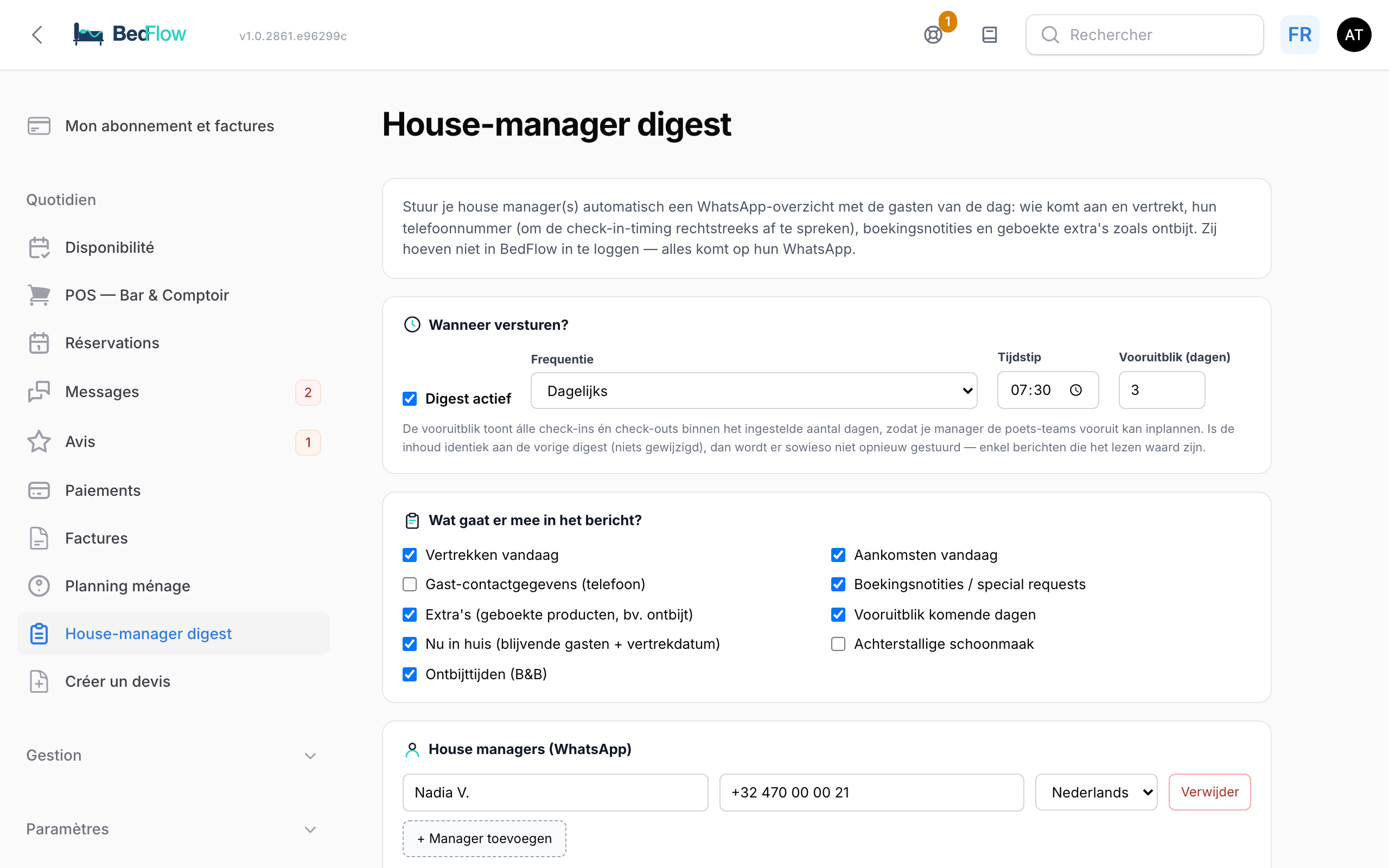Click the notification badge on support icon
The height and width of the screenshot is (868, 1389).
(x=948, y=22)
